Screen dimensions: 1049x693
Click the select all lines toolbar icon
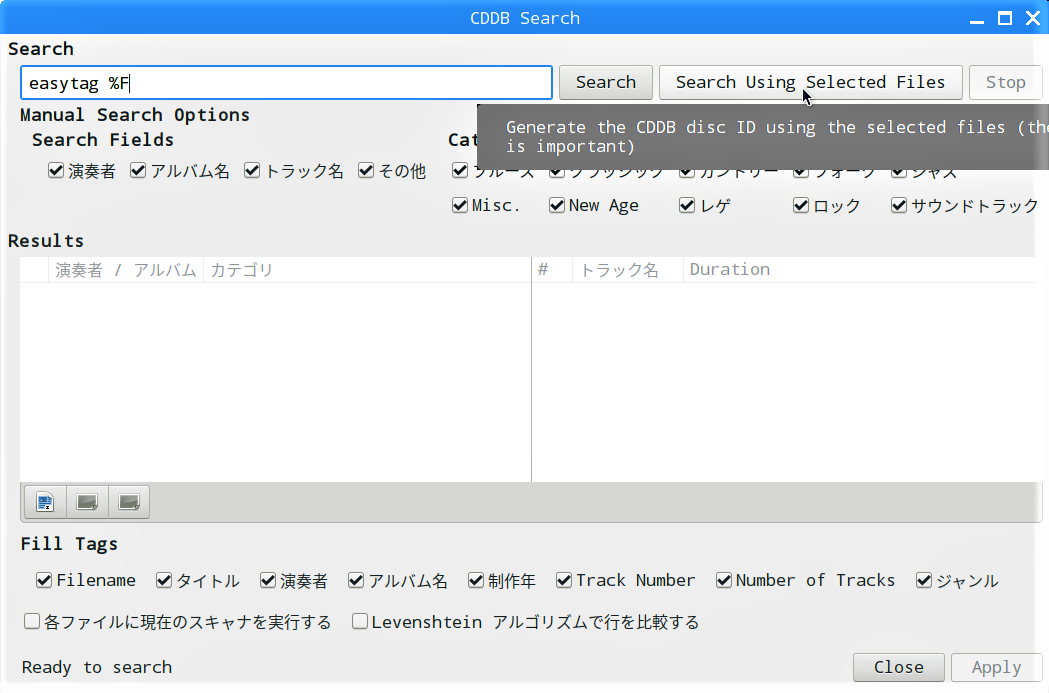tap(45, 502)
